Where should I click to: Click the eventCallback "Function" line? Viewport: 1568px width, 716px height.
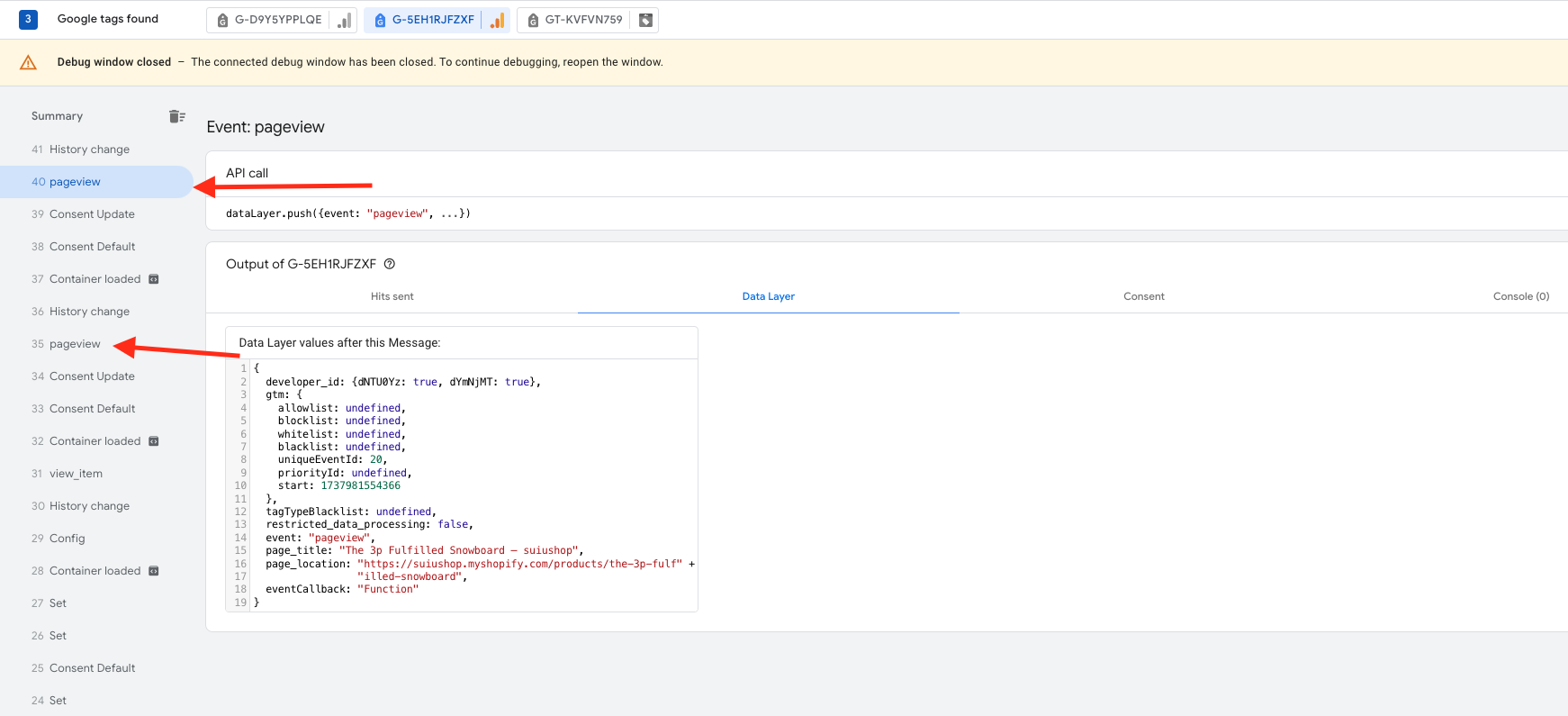pos(342,589)
